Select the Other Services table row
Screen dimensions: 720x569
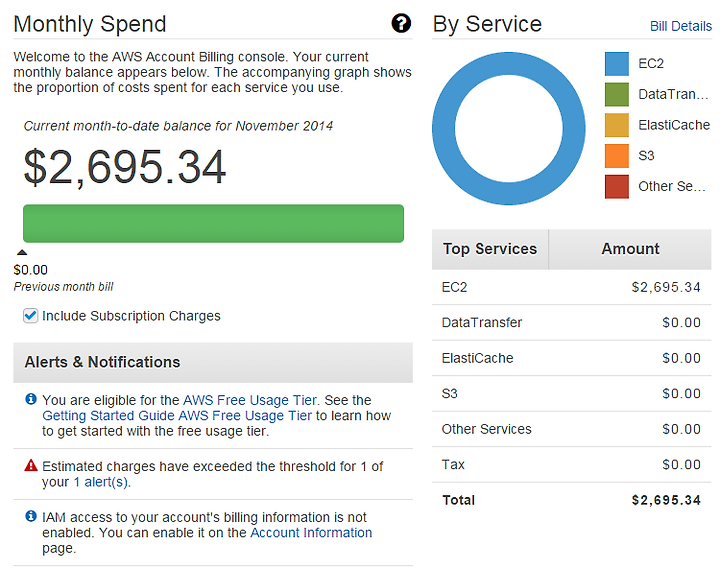pyautogui.click(x=572, y=429)
